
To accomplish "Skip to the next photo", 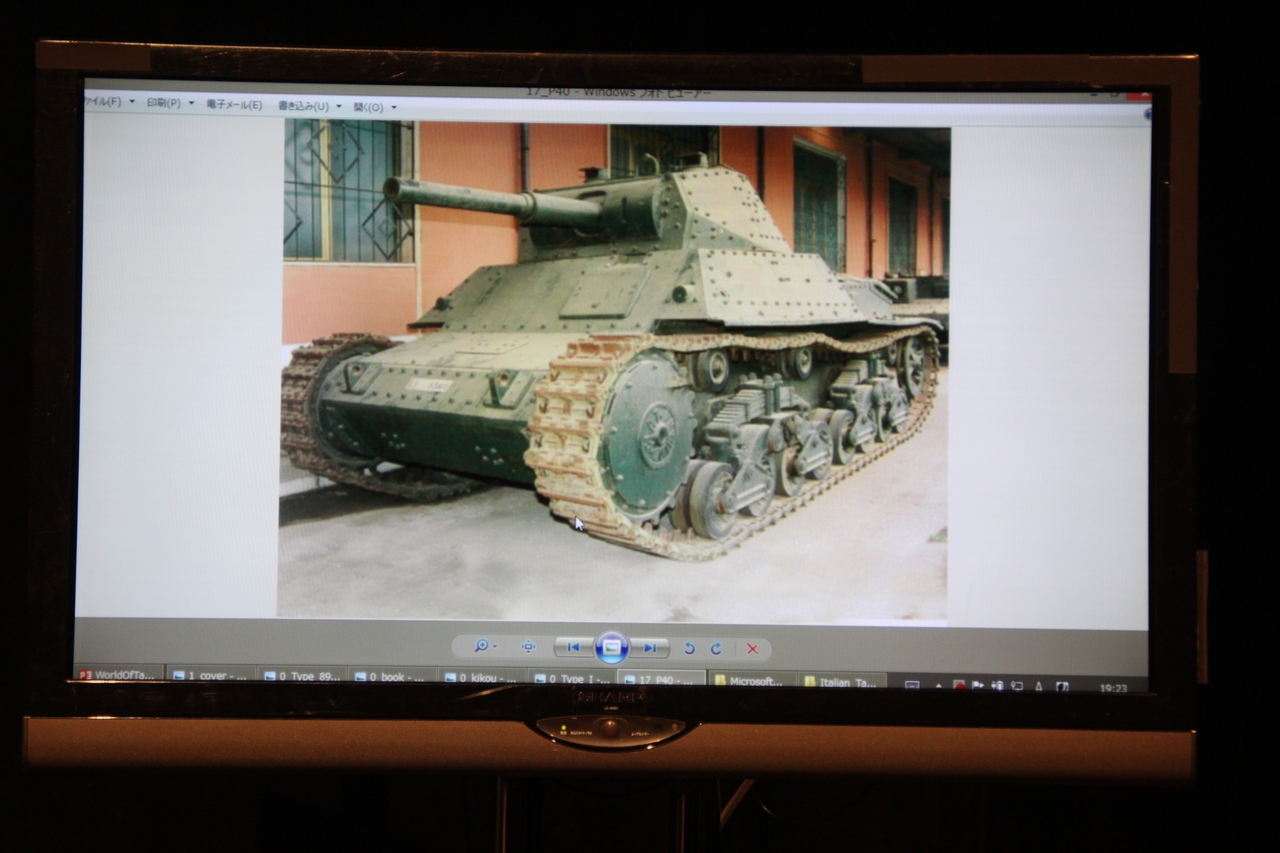I will [x=649, y=648].
